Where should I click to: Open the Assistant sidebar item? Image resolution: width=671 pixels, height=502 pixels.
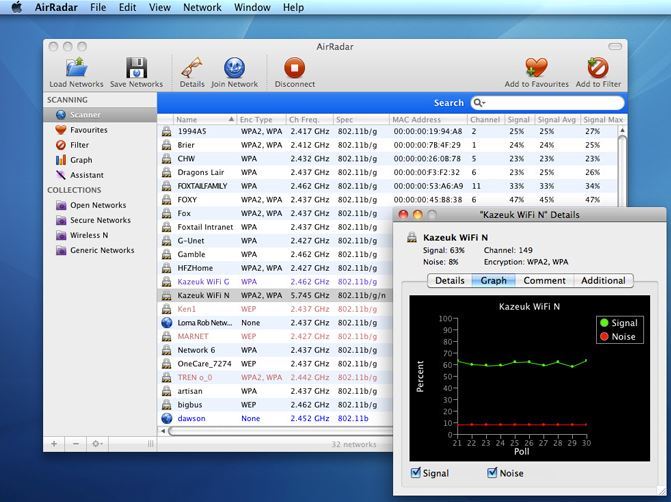point(100,175)
